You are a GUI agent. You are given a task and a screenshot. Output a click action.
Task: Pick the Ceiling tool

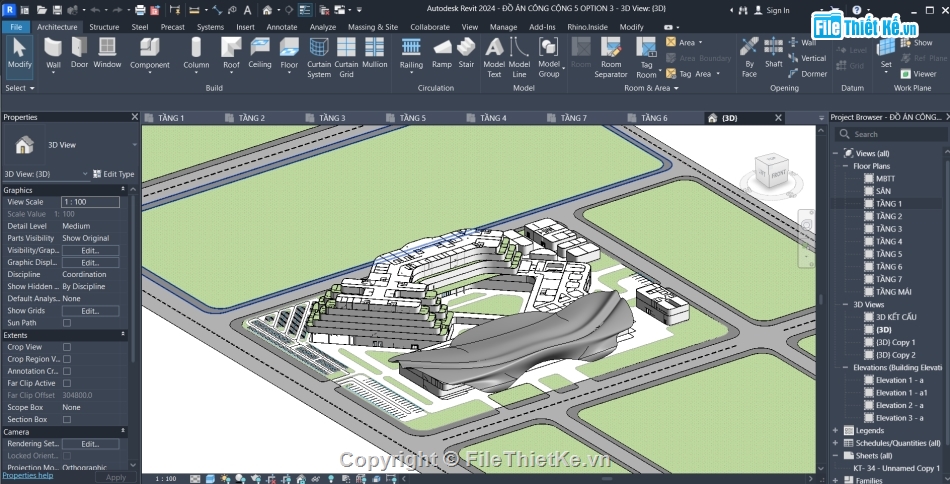(x=260, y=54)
